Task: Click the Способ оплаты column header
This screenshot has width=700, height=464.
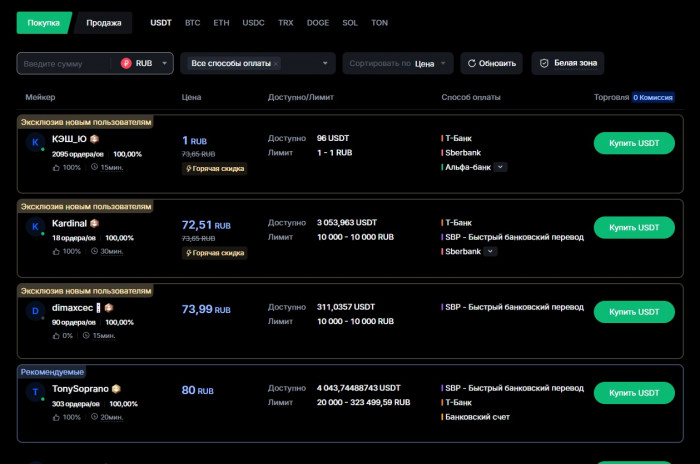Action: 471,97
